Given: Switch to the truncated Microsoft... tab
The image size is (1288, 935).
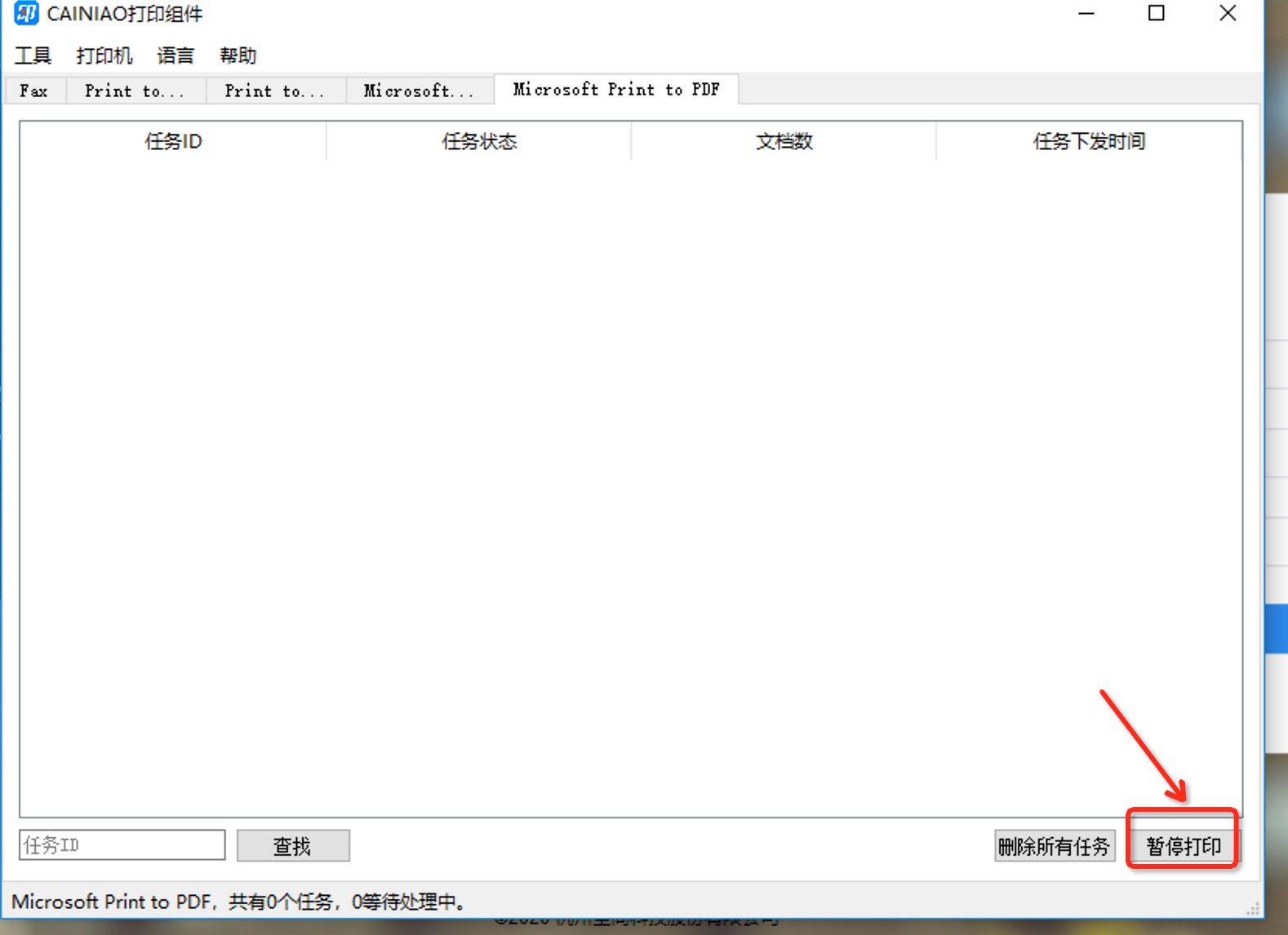Looking at the screenshot, I should (x=419, y=91).
